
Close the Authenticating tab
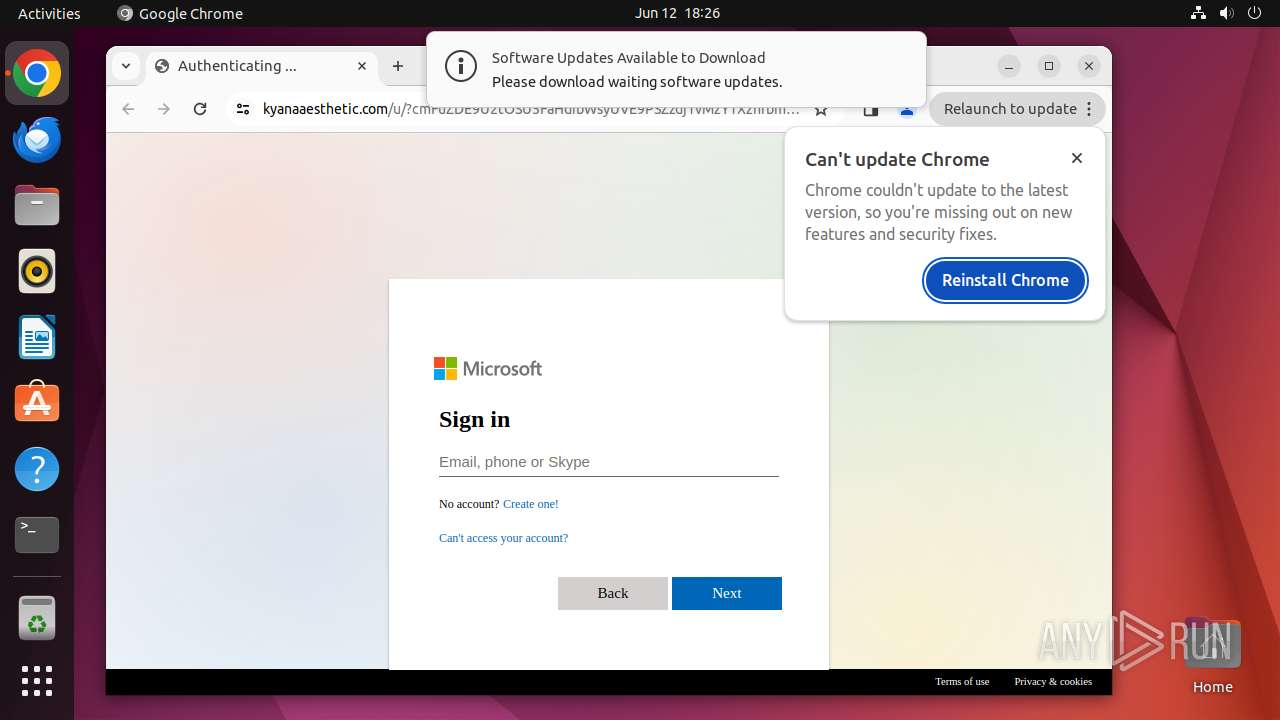[x=362, y=66]
